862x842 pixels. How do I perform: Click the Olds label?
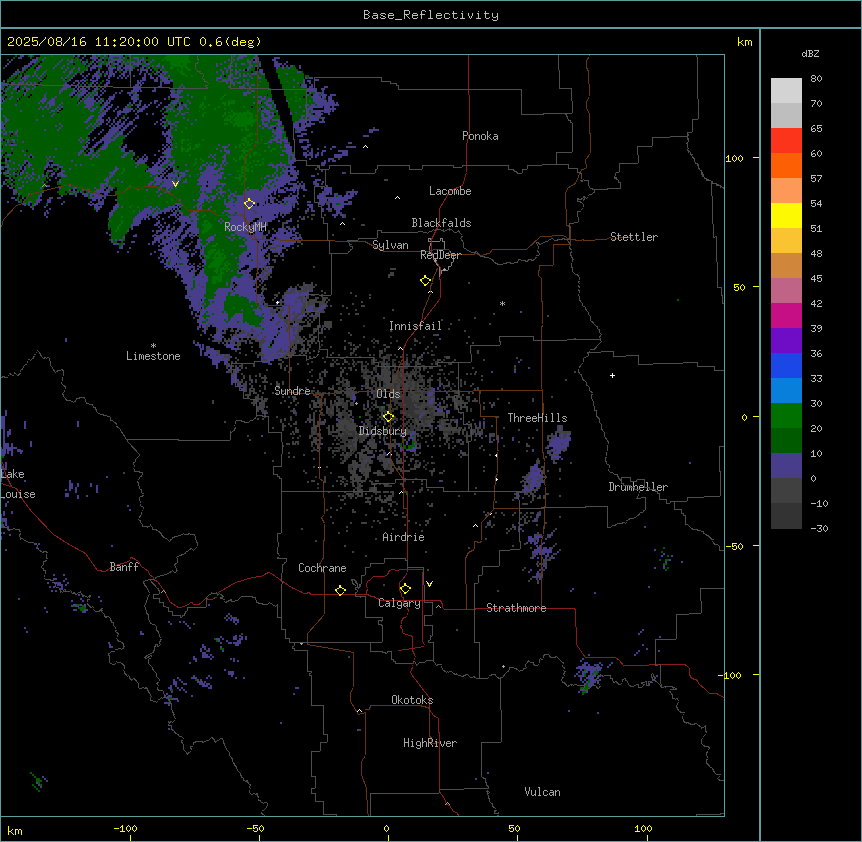[x=388, y=394]
